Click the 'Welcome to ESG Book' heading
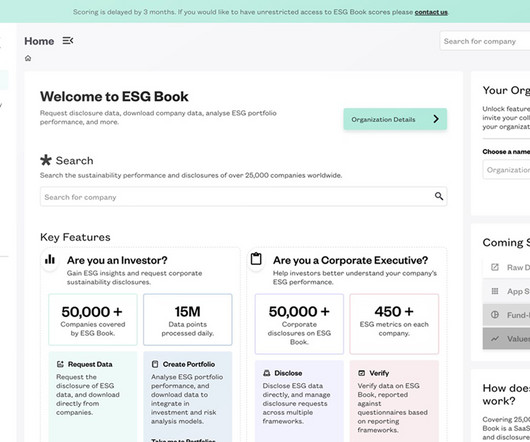Viewport: 530px width, 442px height. pos(114,97)
